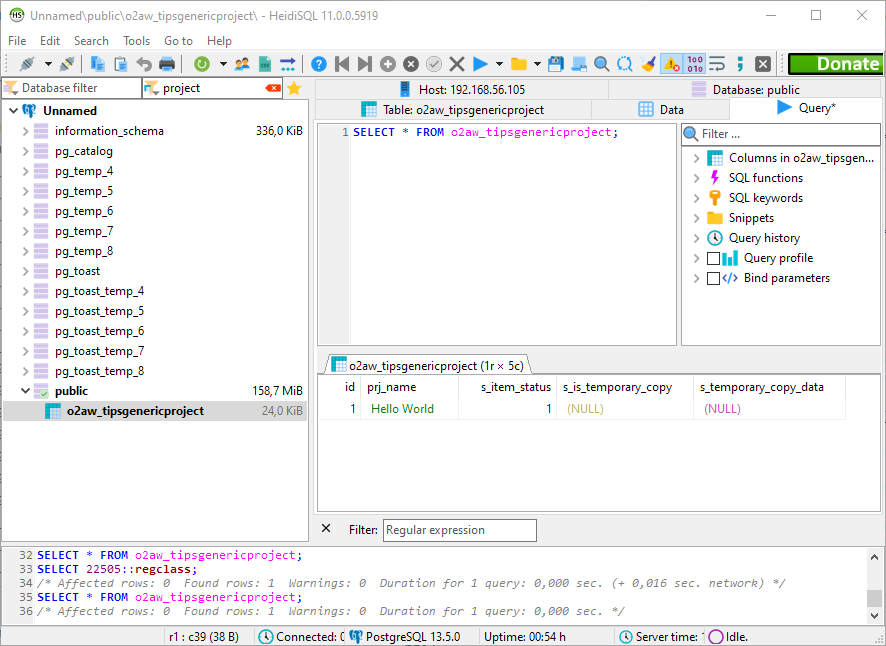Open the Tools menu
The width and height of the screenshot is (886, 646).
point(137,41)
